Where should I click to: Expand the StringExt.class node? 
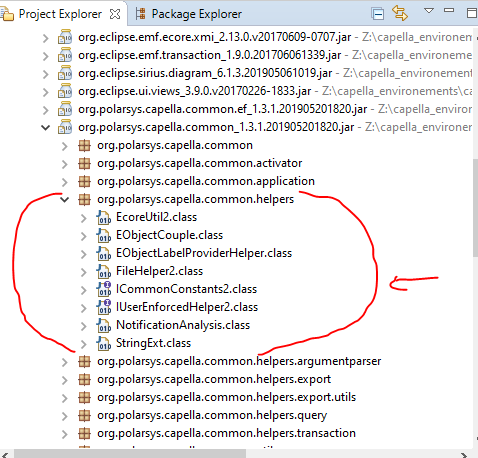84,344
